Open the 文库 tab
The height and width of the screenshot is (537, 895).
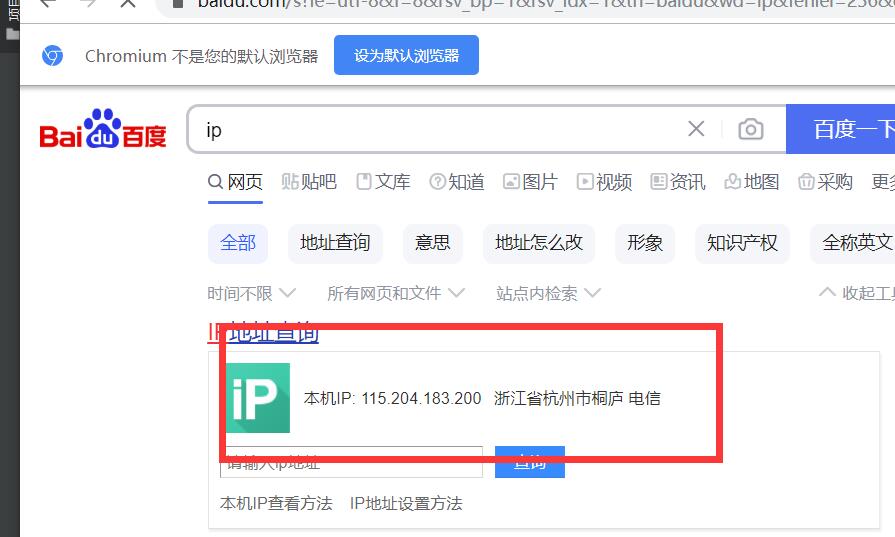[x=383, y=182]
